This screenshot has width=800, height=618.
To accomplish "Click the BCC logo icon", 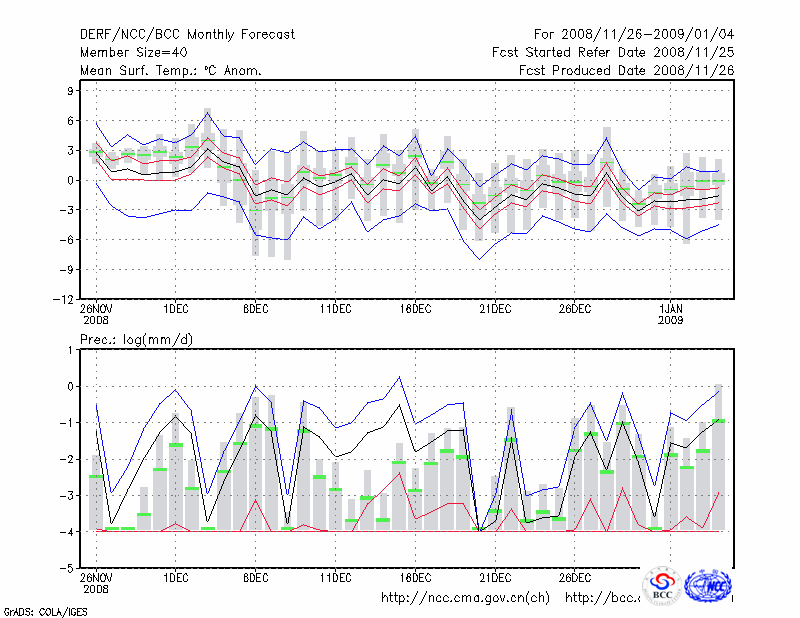I will point(662,586).
